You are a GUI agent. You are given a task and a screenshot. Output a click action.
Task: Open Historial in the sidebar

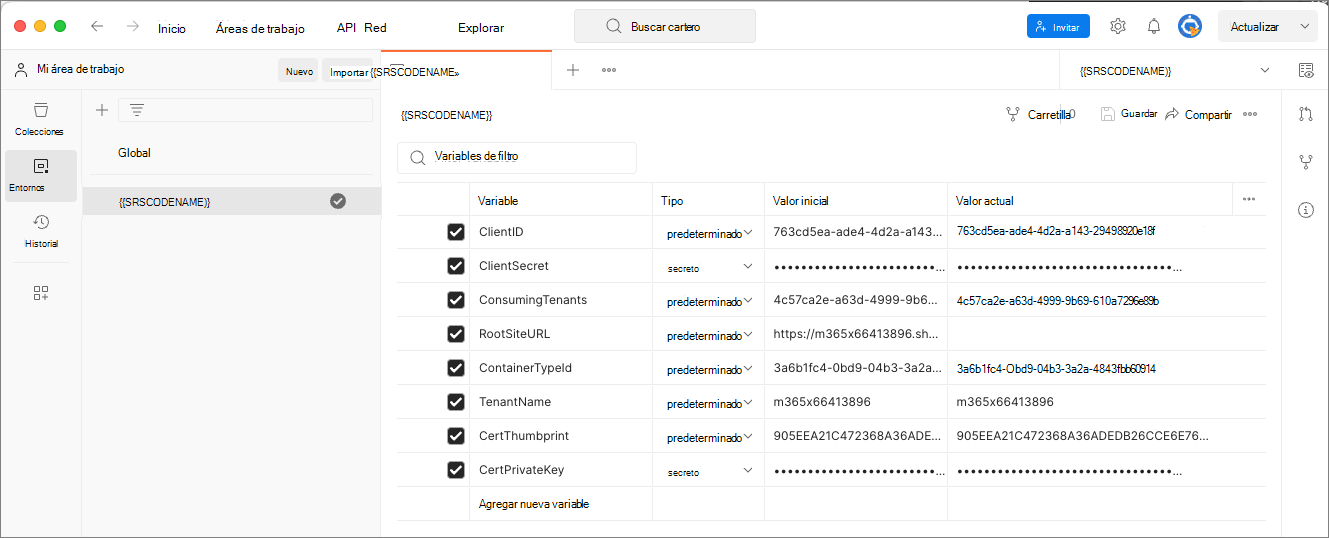click(40, 231)
